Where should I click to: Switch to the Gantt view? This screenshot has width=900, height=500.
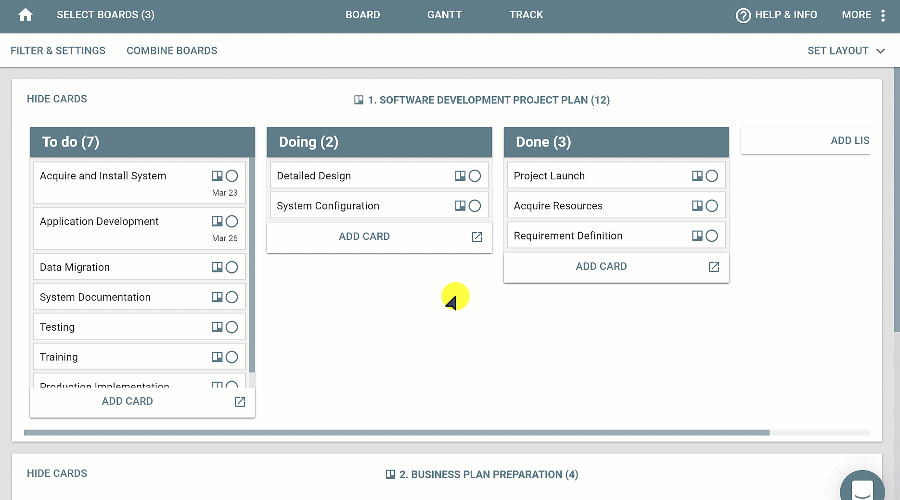tap(445, 15)
